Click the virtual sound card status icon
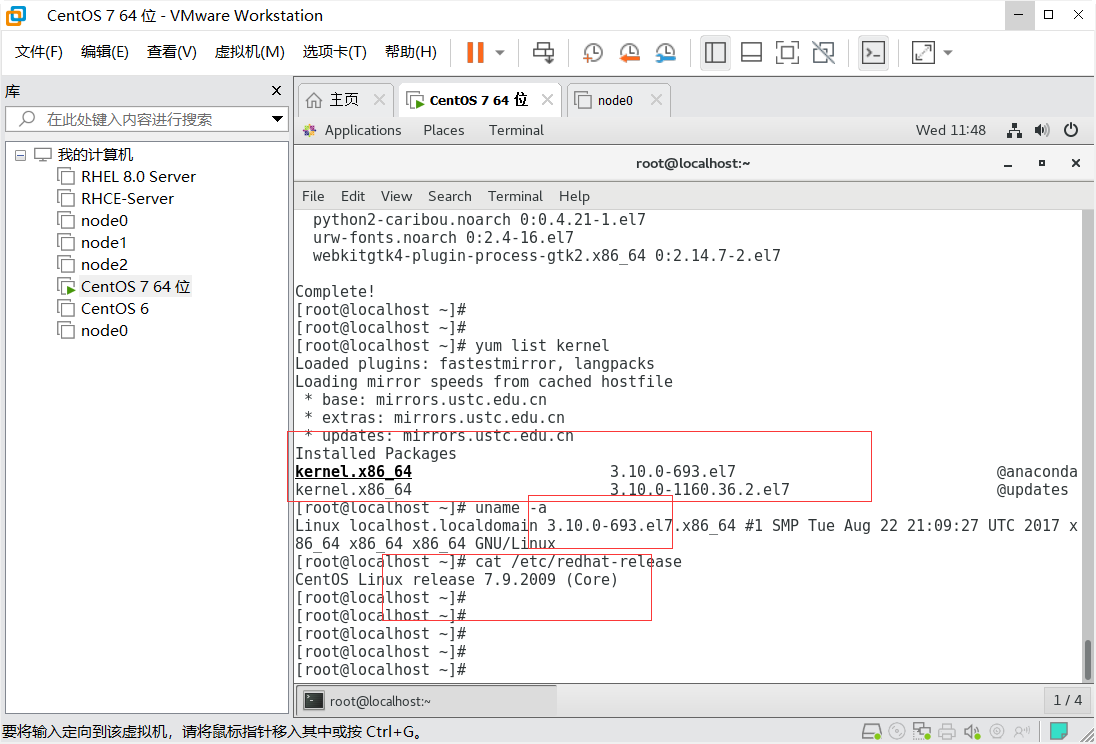The height and width of the screenshot is (744, 1096). [x=970, y=731]
